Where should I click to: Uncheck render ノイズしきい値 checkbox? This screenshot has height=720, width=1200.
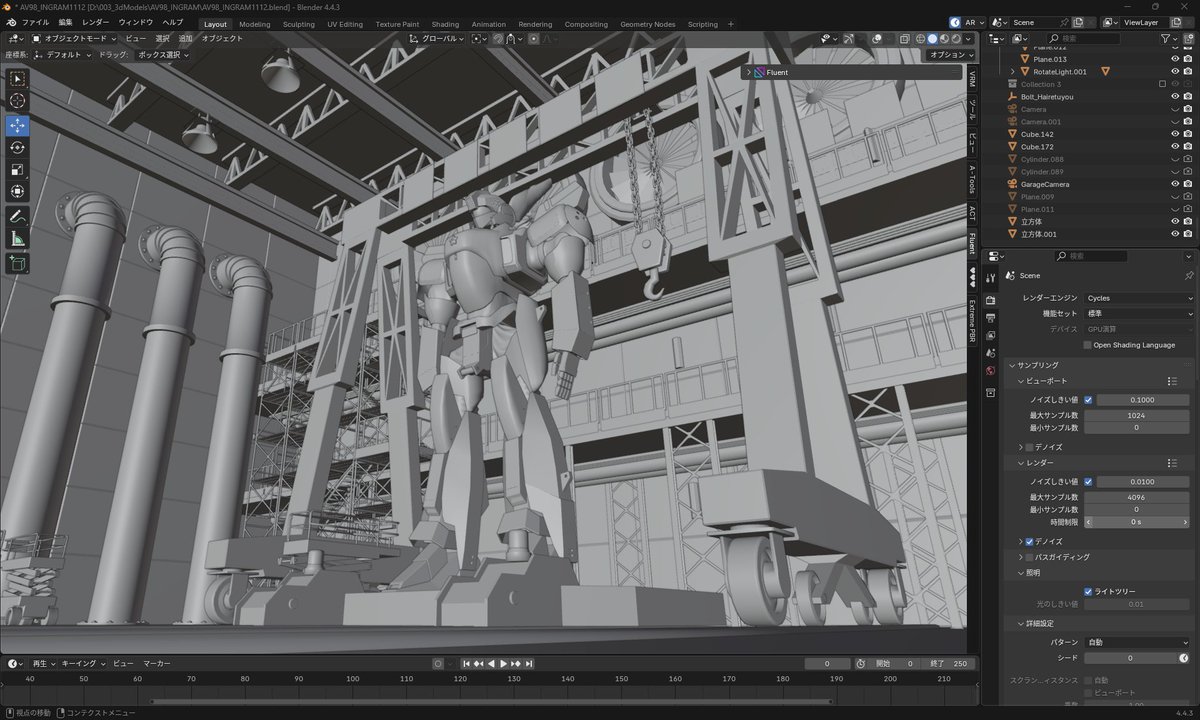1088,482
